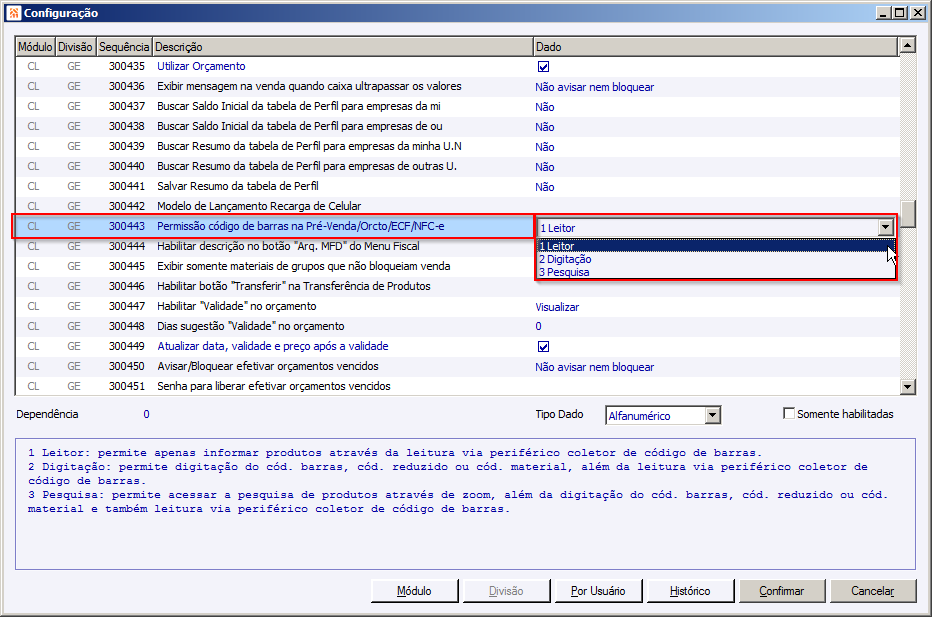Image resolution: width=932 pixels, height=617 pixels.
Task: Click the Módulo button
Action: 414,591
